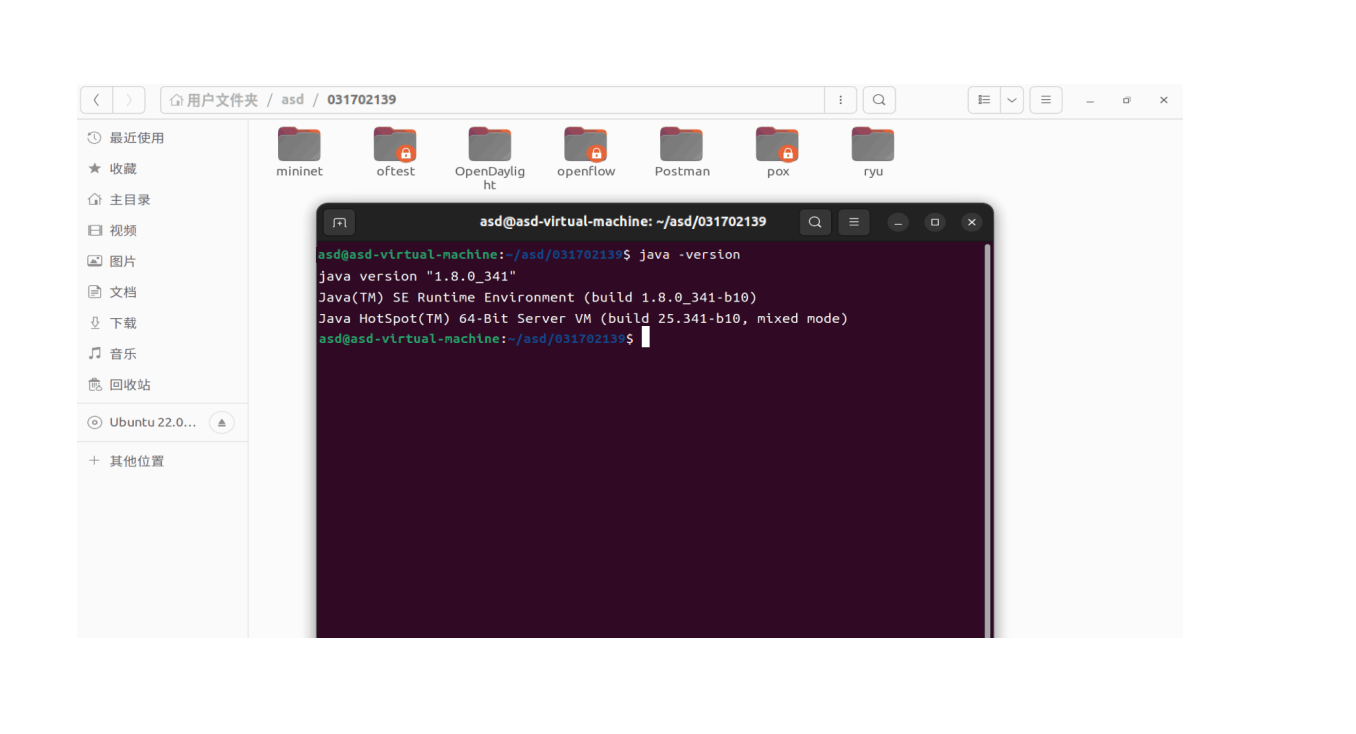Screen dimensions: 1356x734
Task: Click the terminal prompt cursor
Action: pos(646,339)
